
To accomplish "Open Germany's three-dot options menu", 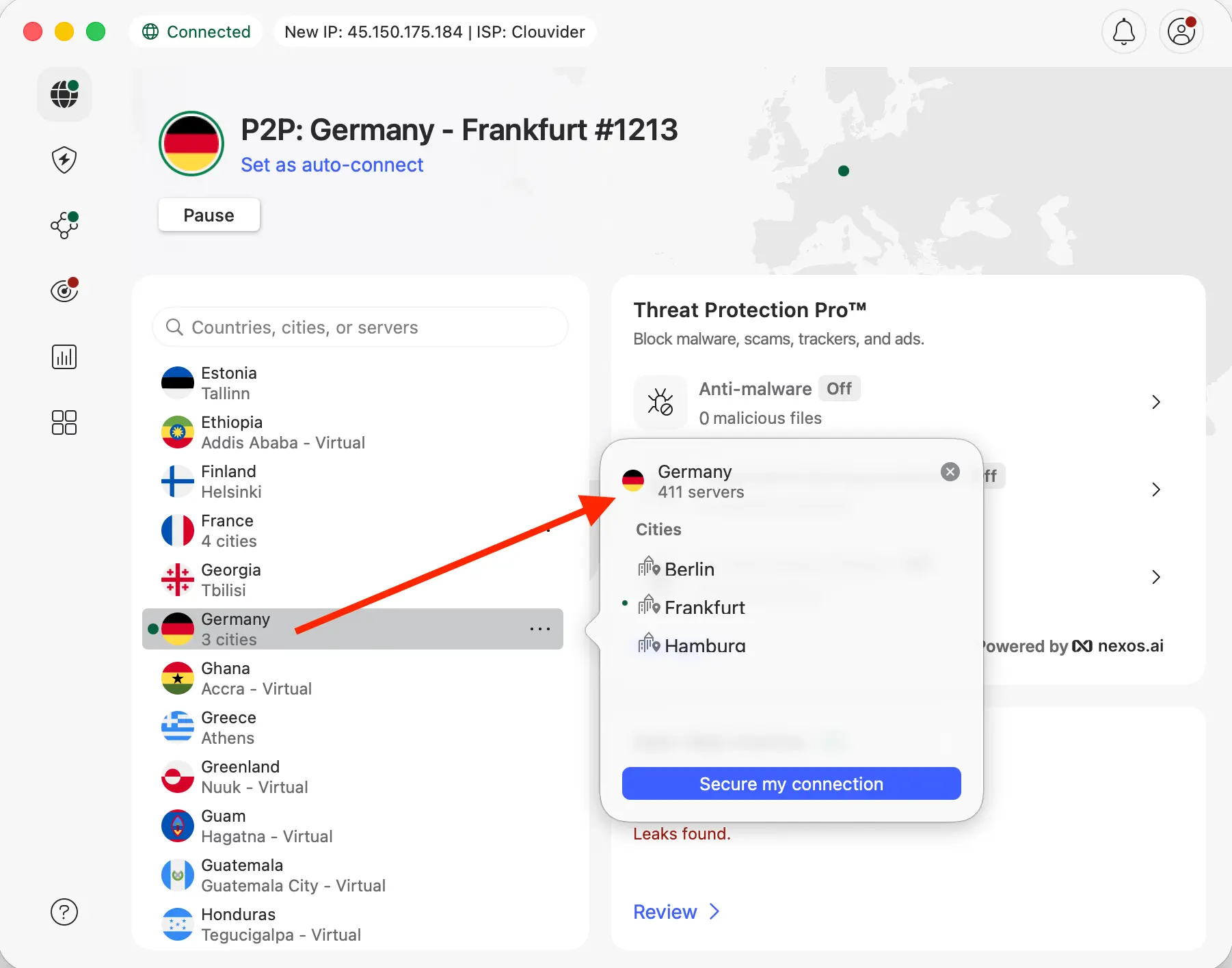I will click(x=541, y=629).
